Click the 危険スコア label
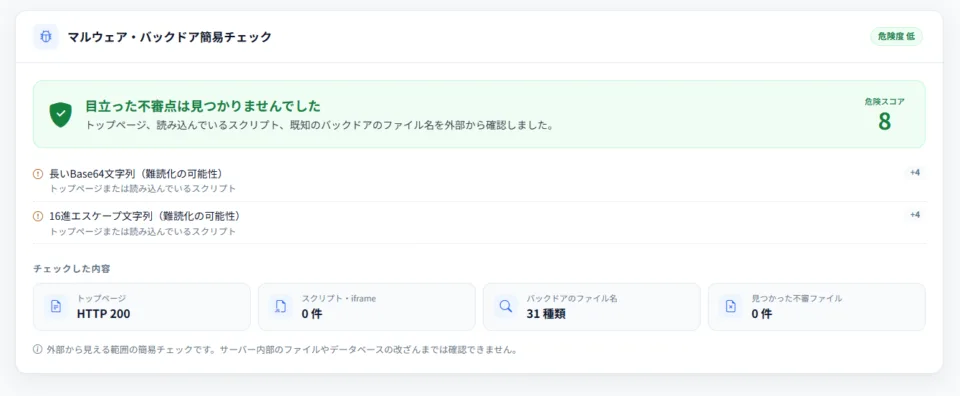This screenshot has width=960, height=396. pos(884,102)
